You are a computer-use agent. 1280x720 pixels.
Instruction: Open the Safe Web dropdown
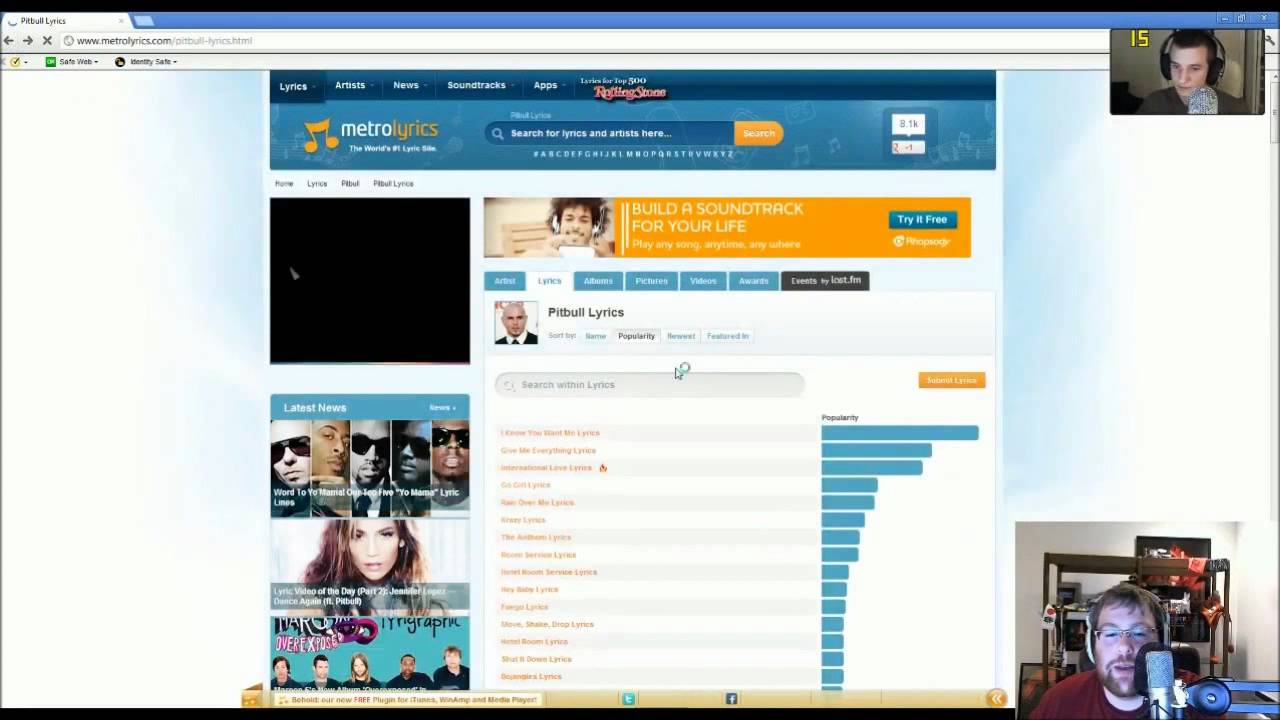96,62
